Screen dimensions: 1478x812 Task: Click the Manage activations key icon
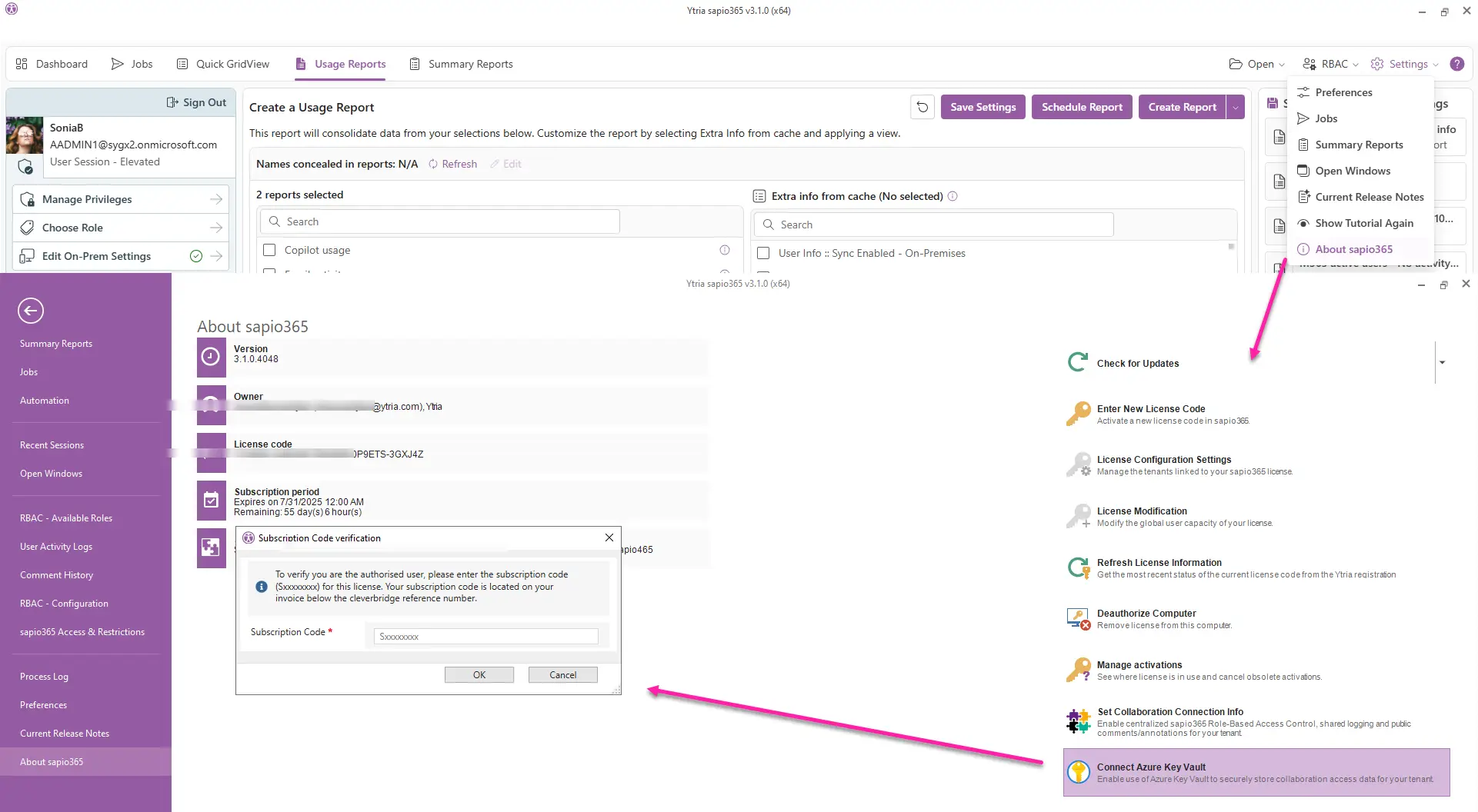1078,670
